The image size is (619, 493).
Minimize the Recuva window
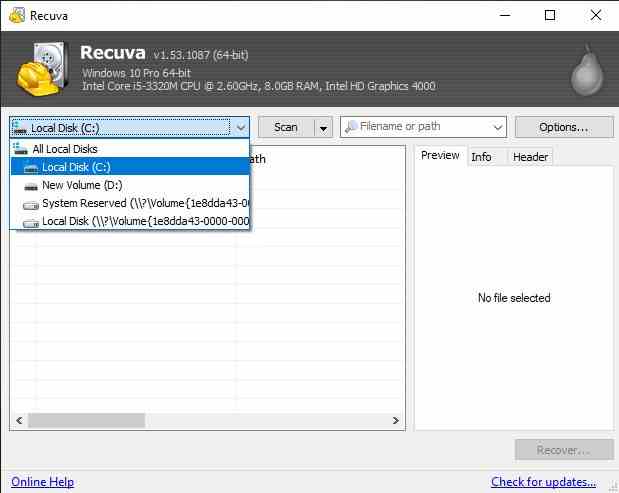[505, 15]
